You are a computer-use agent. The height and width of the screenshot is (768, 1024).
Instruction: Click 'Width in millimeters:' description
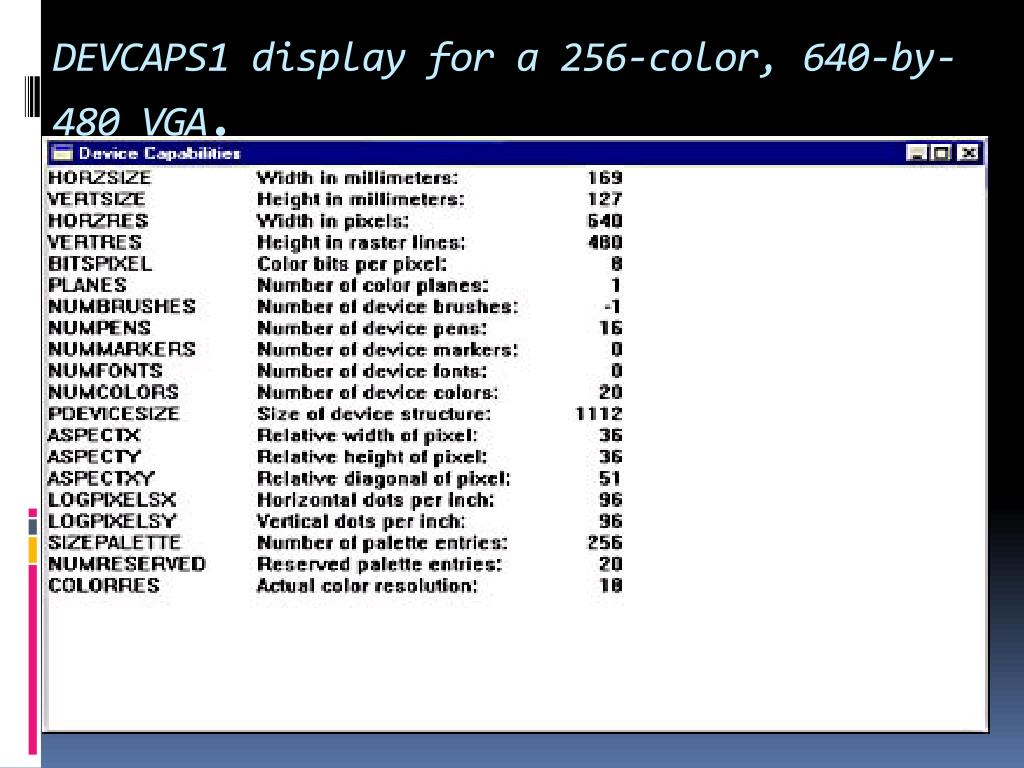357,178
